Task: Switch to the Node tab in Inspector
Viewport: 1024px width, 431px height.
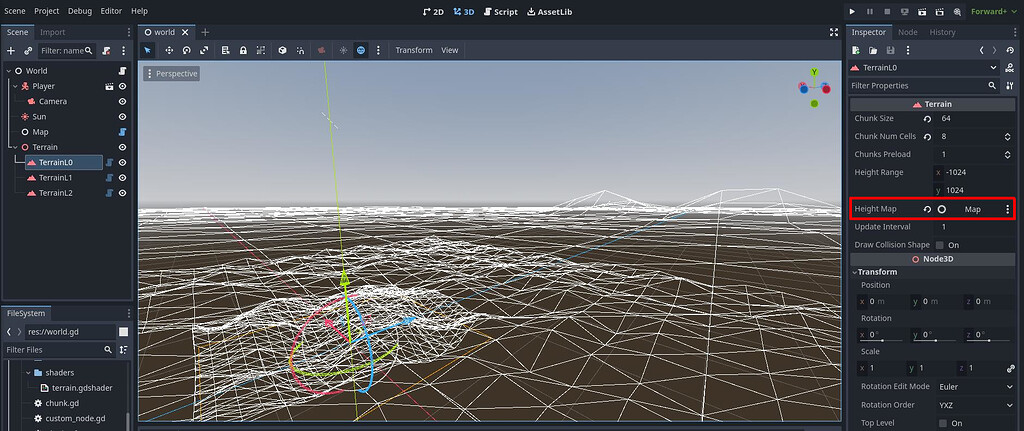Action: pos(907,32)
